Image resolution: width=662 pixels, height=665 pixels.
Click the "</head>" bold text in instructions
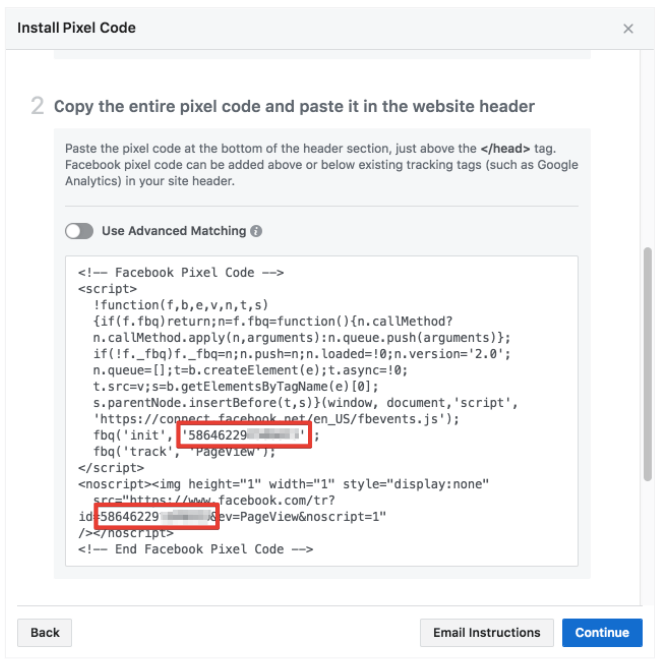coord(505,148)
